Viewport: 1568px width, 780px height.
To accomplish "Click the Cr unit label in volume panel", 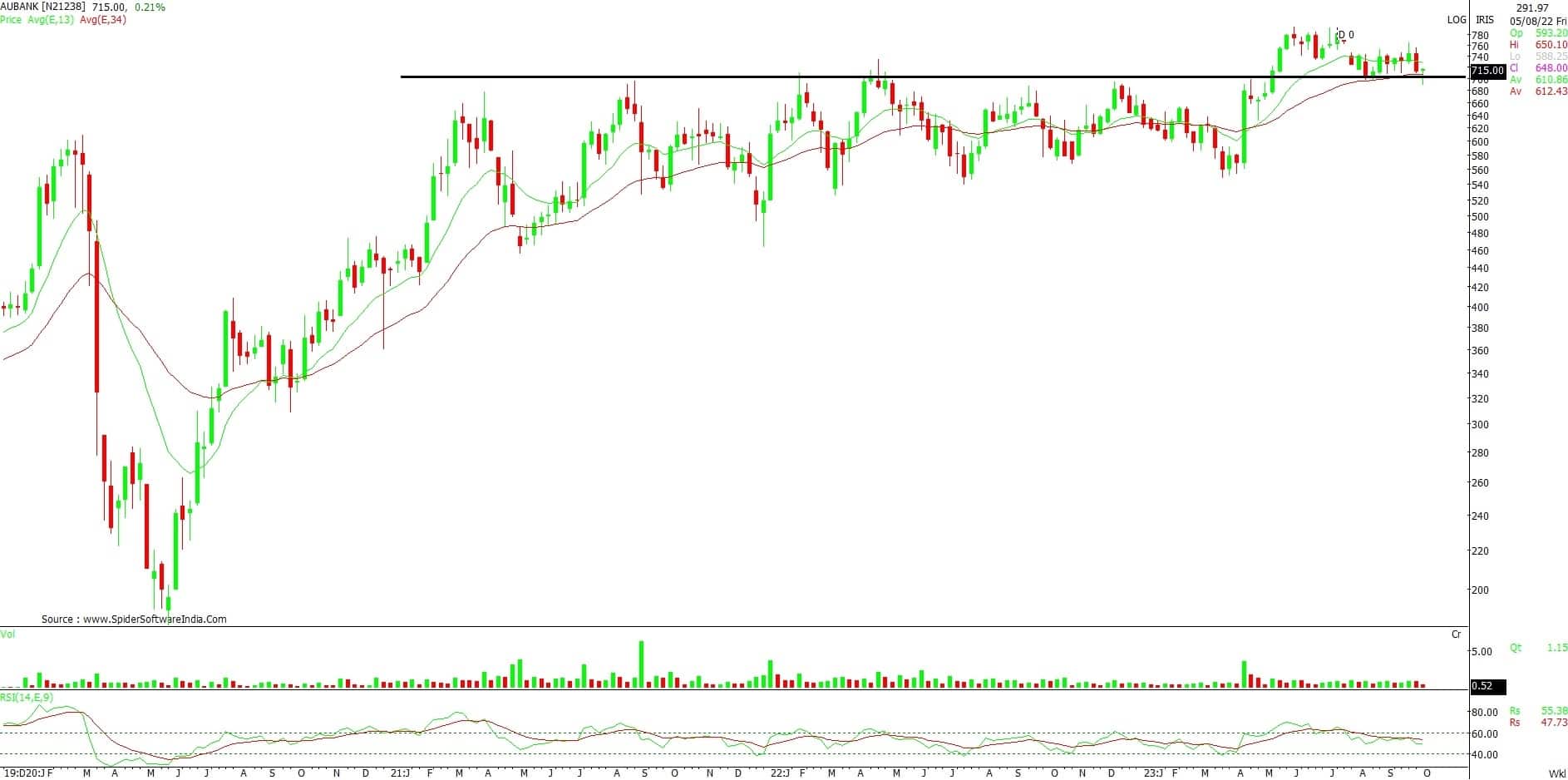I will tap(1456, 634).
